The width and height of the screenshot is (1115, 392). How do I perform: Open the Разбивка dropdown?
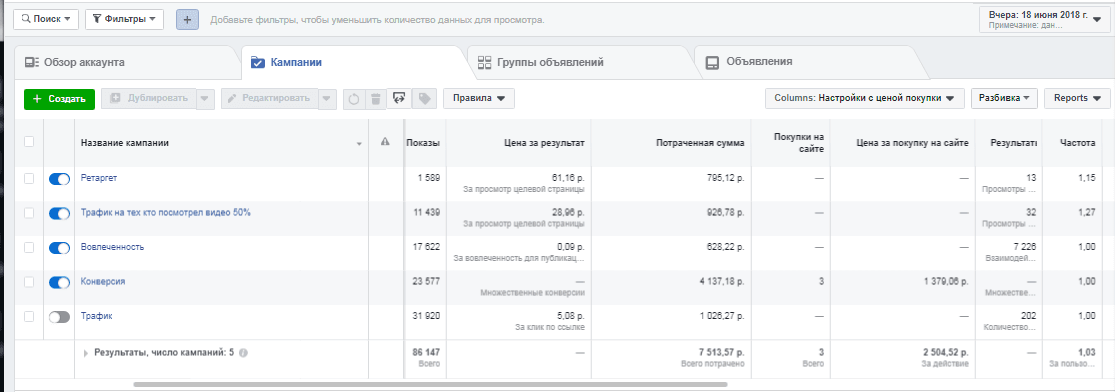(x=1004, y=98)
